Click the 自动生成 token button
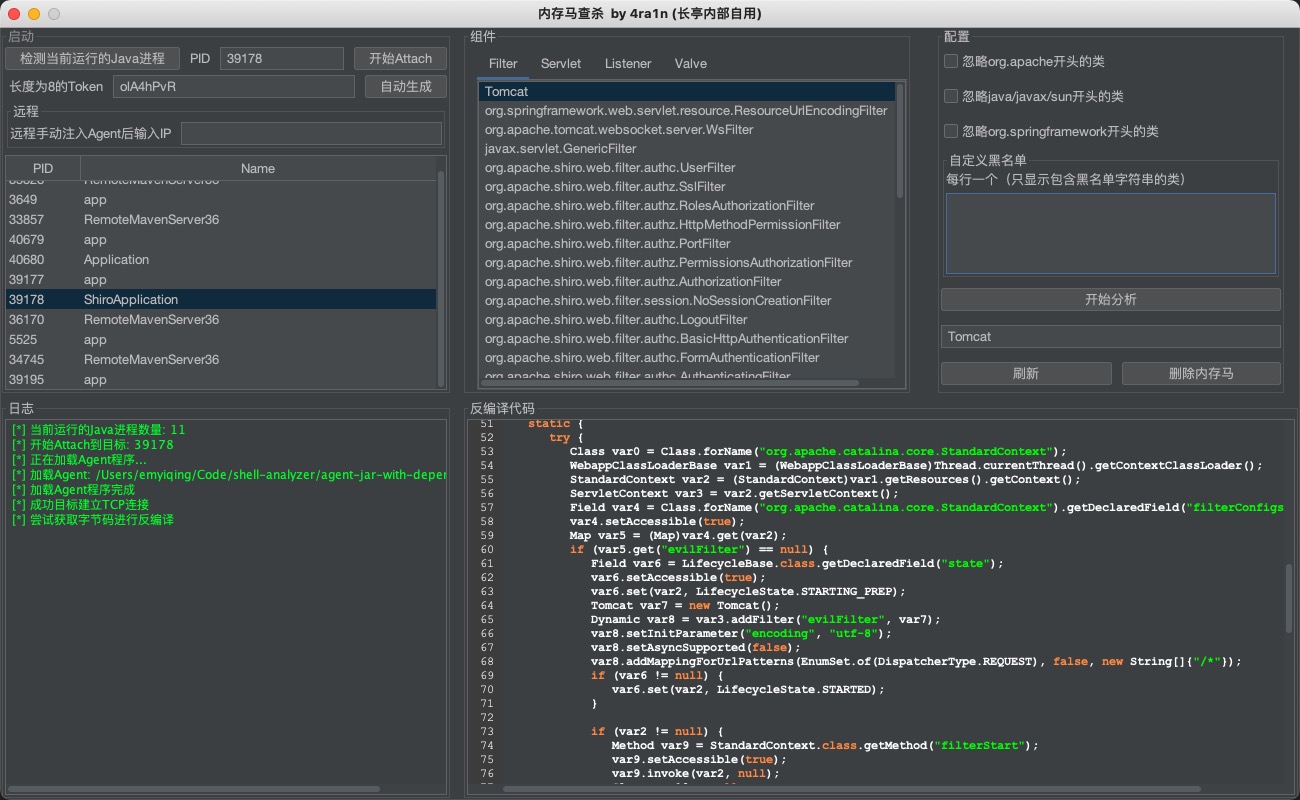This screenshot has width=1300, height=800. [x=406, y=86]
